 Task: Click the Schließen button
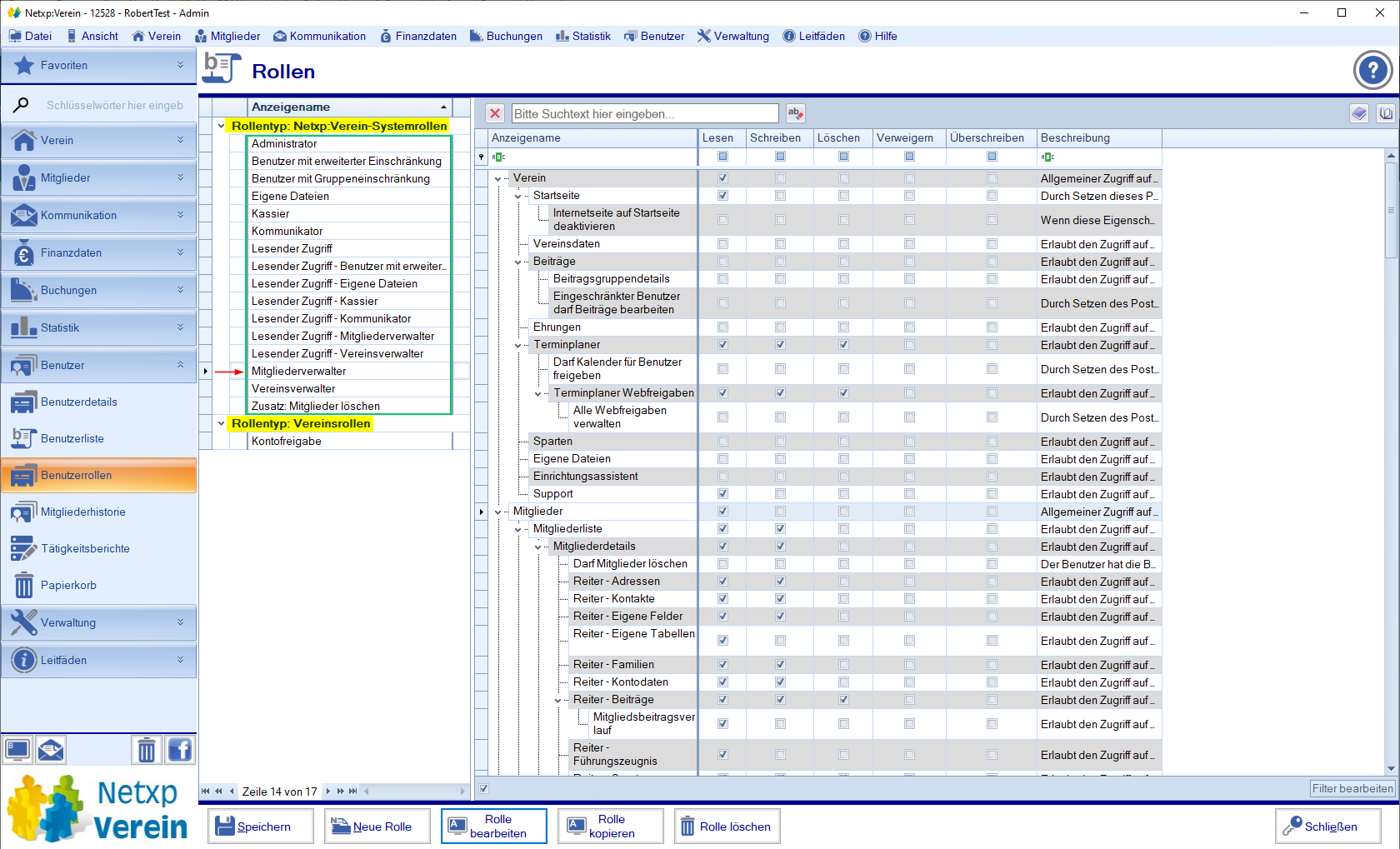point(1328,827)
